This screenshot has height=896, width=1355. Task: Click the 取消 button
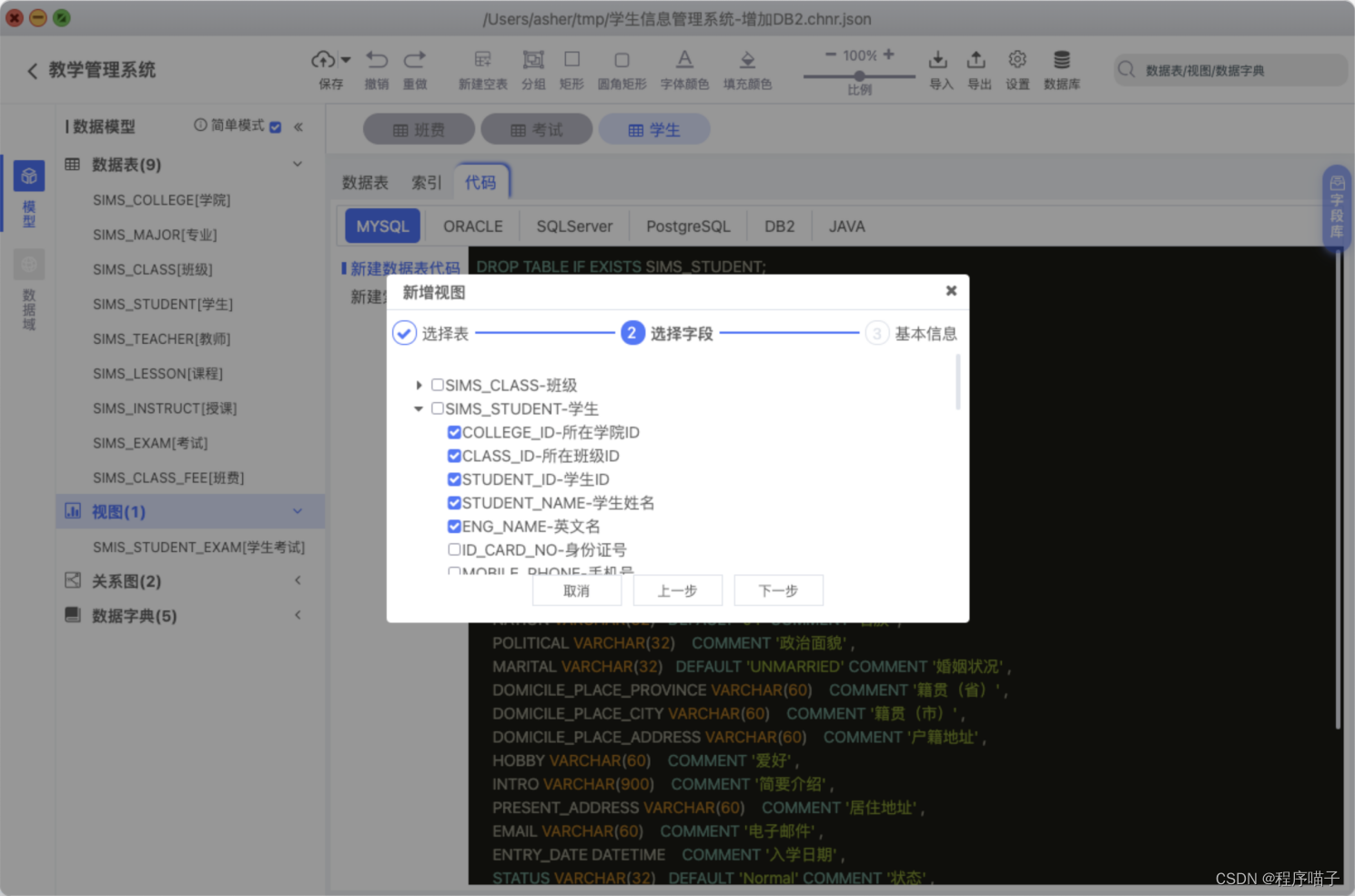pyautogui.click(x=577, y=590)
